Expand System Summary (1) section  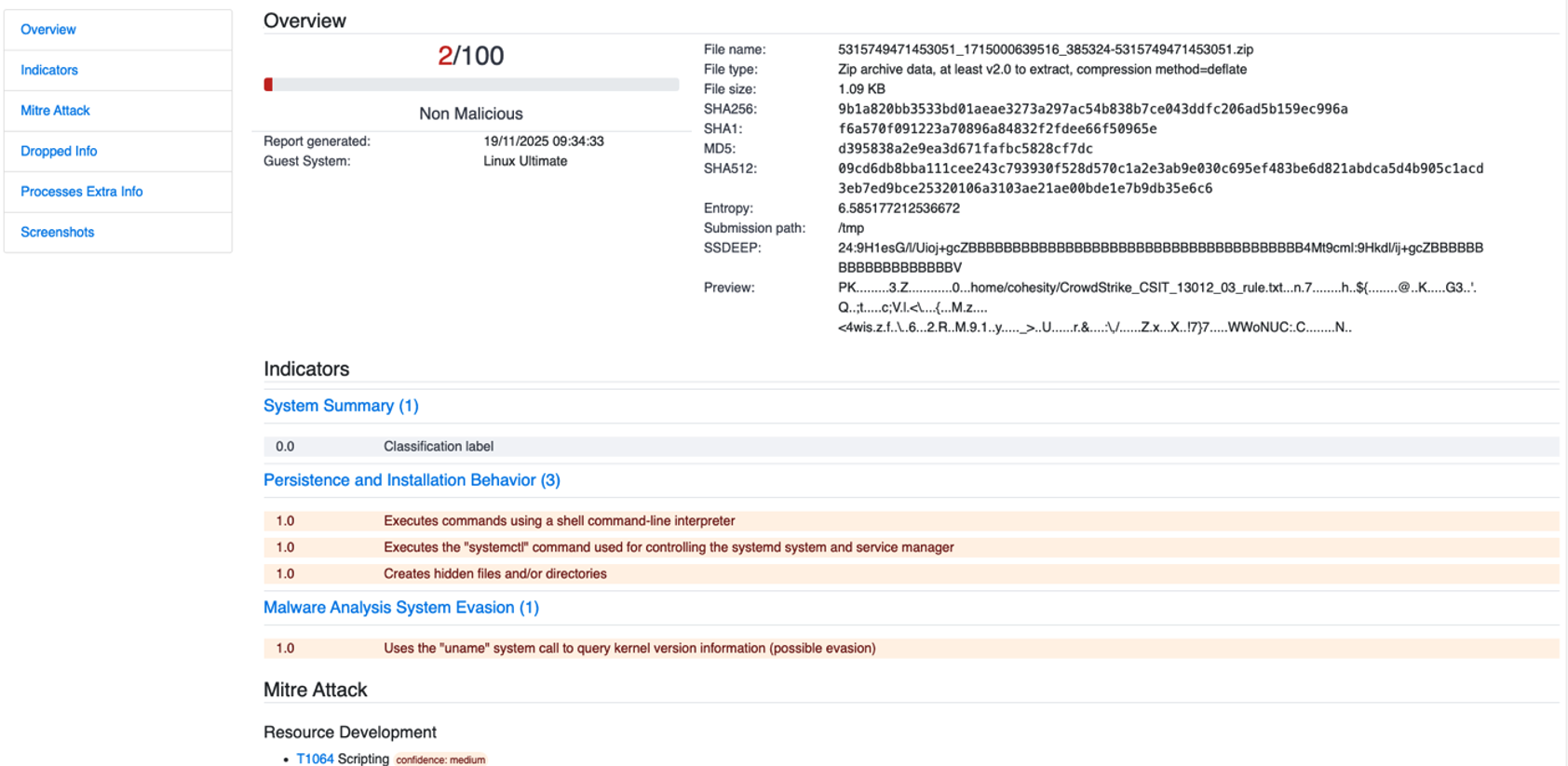coord(341,406)
